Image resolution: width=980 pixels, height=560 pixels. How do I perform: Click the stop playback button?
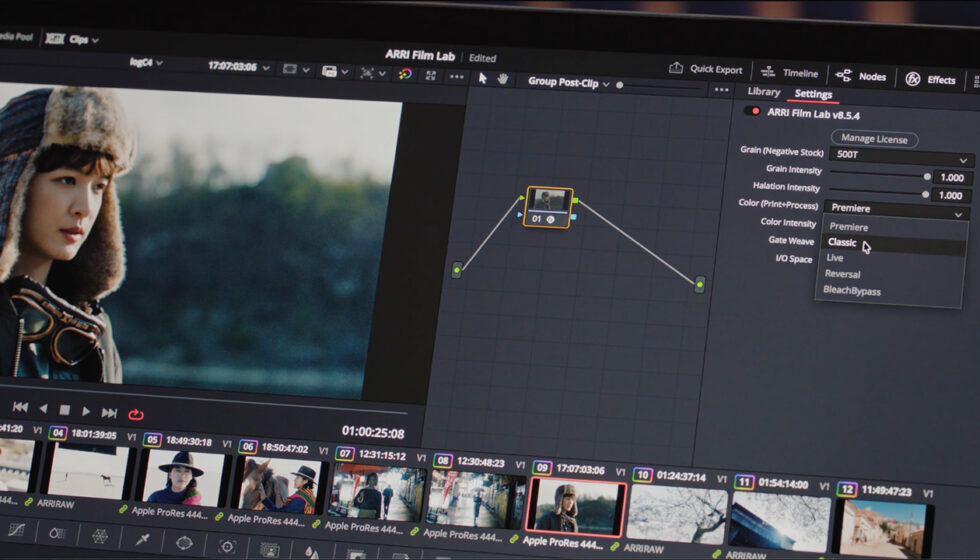[x=64, y=410]
